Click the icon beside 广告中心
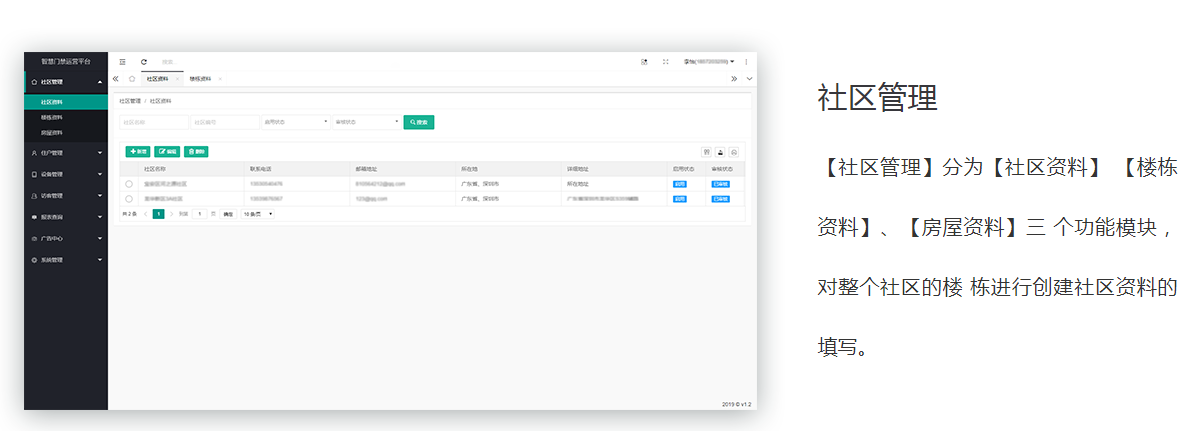The image size is (1197, 431). 34,239
